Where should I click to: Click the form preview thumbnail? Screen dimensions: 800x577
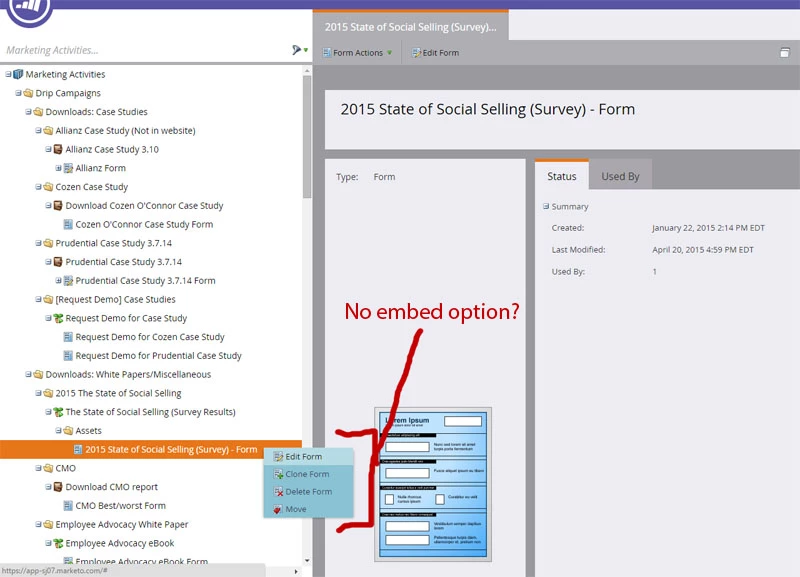[433, 484]
